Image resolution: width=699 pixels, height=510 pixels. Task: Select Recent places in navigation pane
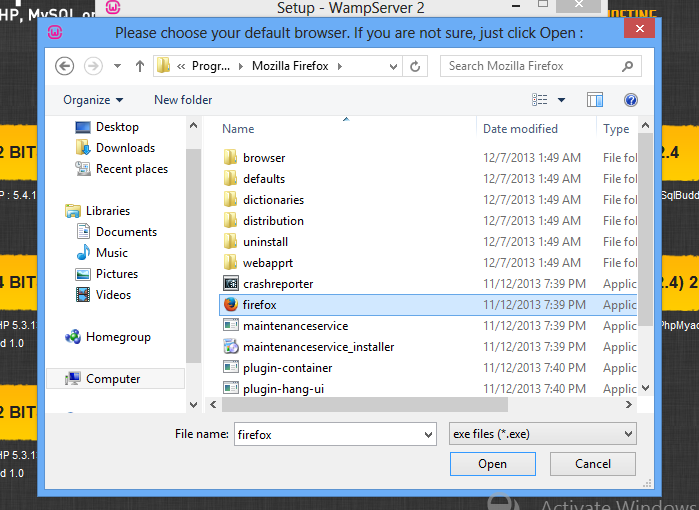coord(122,169)
